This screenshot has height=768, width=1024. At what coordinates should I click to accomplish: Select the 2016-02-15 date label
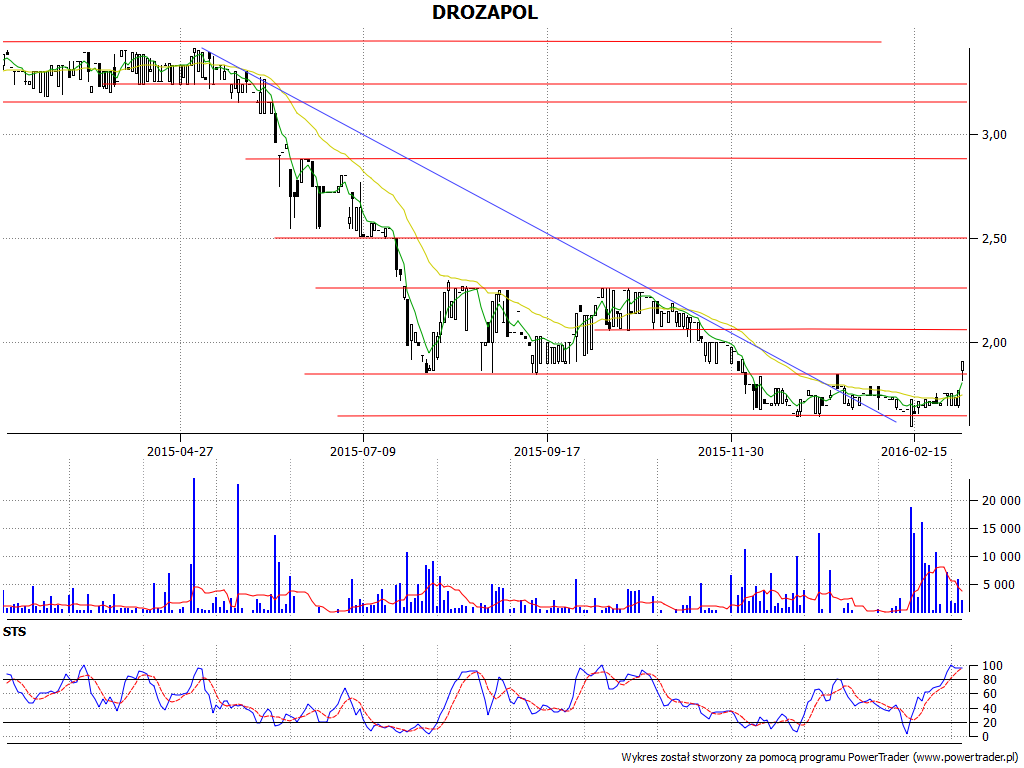[x=914, y=451]
